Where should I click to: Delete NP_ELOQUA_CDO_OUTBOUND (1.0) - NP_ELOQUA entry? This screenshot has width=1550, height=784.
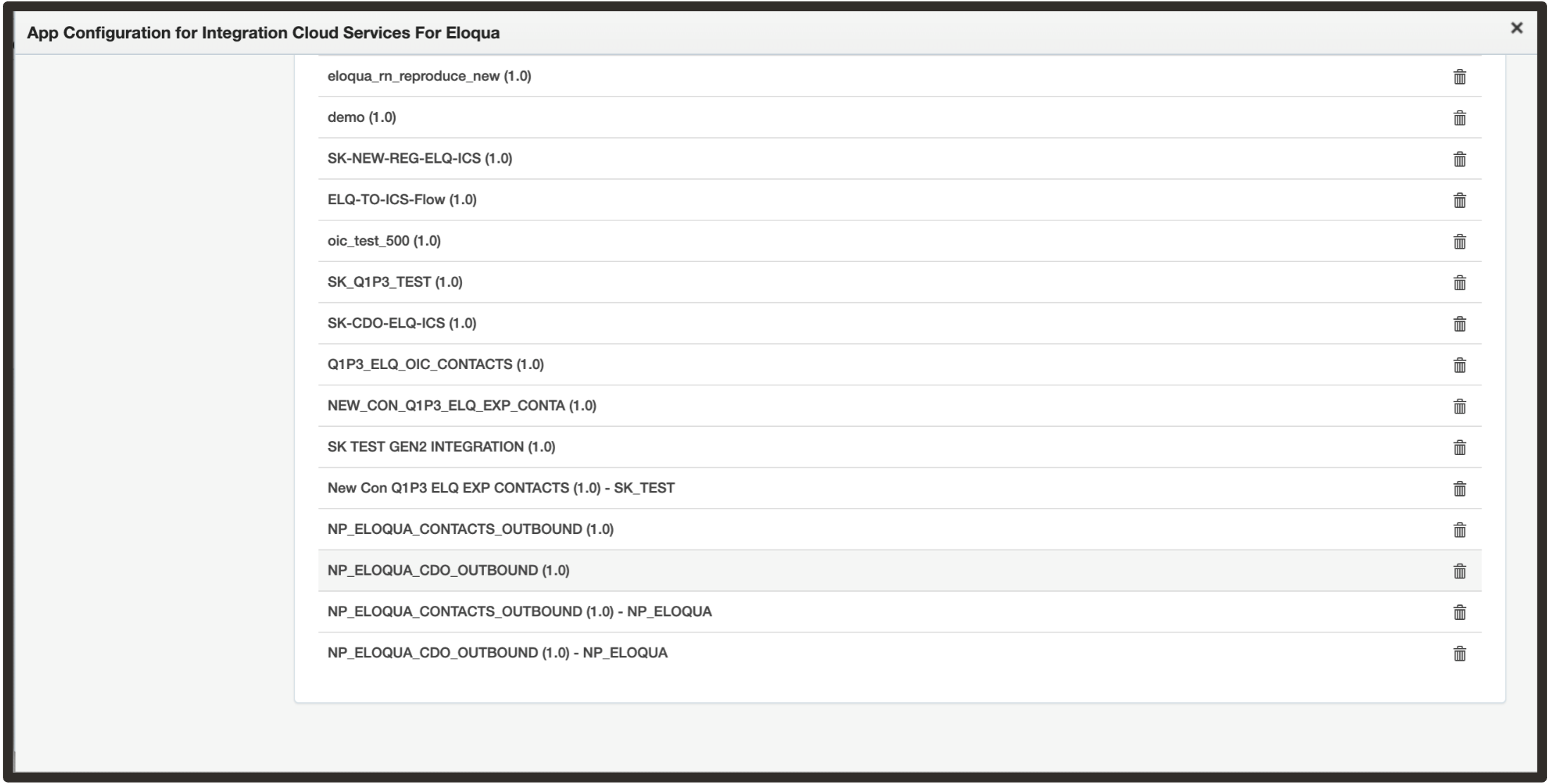pos(1459,654)
